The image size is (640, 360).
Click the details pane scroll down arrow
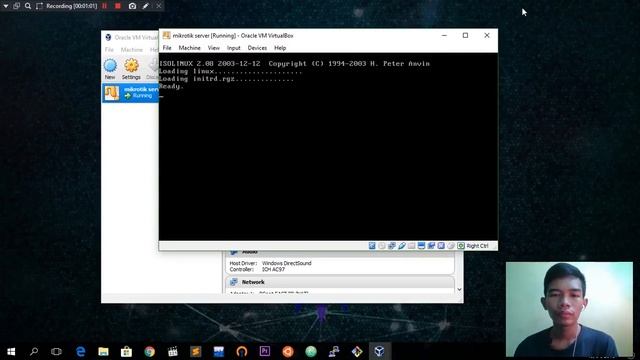point(459,289)
